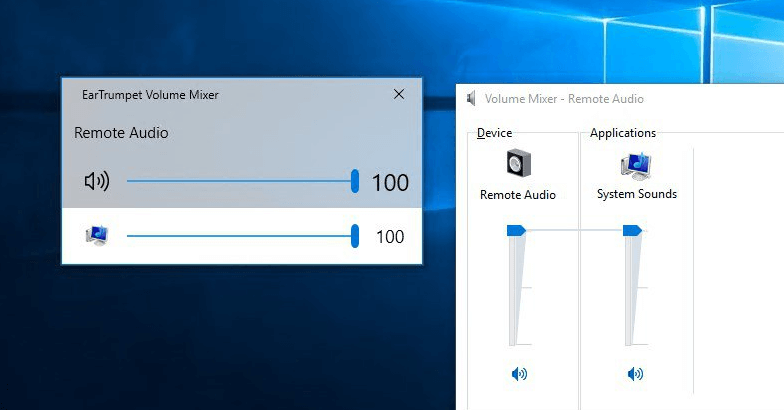Click Volume Mixer - Remote Audio window title
This screenshot has height=410, width=784.
pyautogui.click(x=564, y=99)
